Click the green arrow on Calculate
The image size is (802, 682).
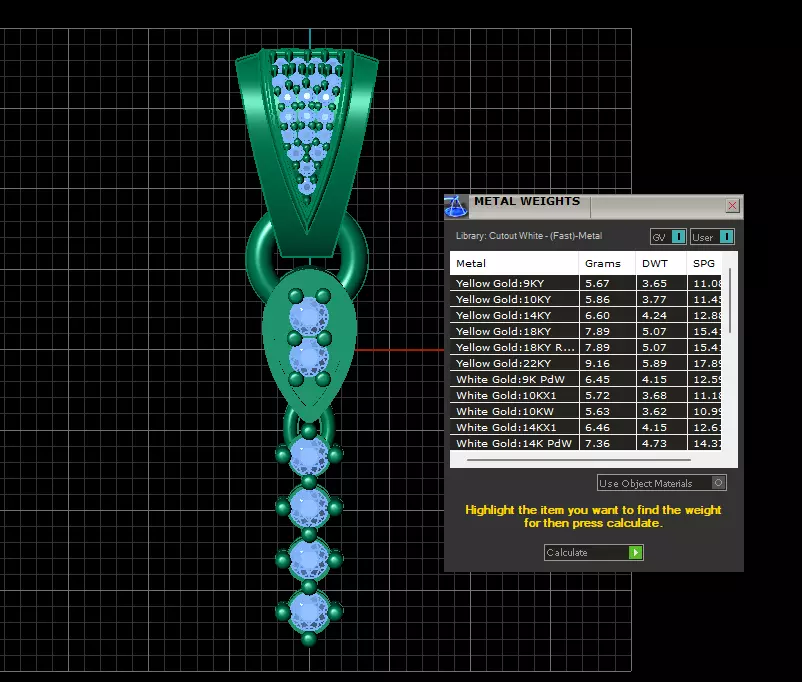[635, 553]
